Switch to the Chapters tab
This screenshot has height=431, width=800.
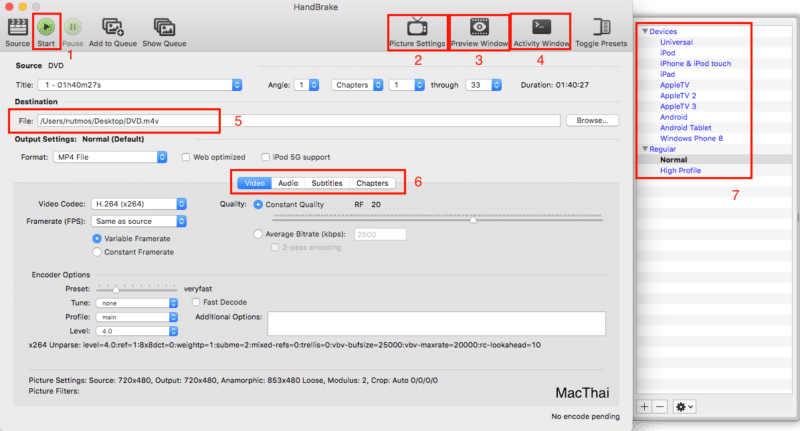tap(372, 183)
